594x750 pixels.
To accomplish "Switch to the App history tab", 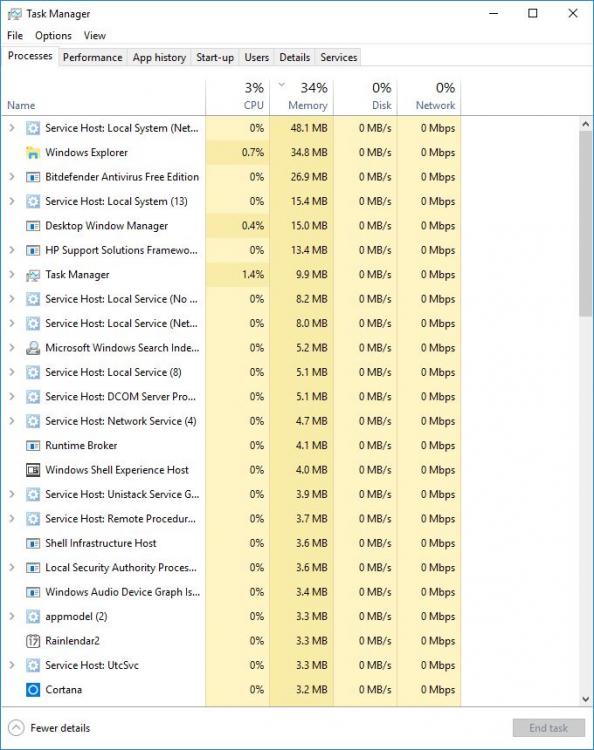I will (x=159, y=57).
